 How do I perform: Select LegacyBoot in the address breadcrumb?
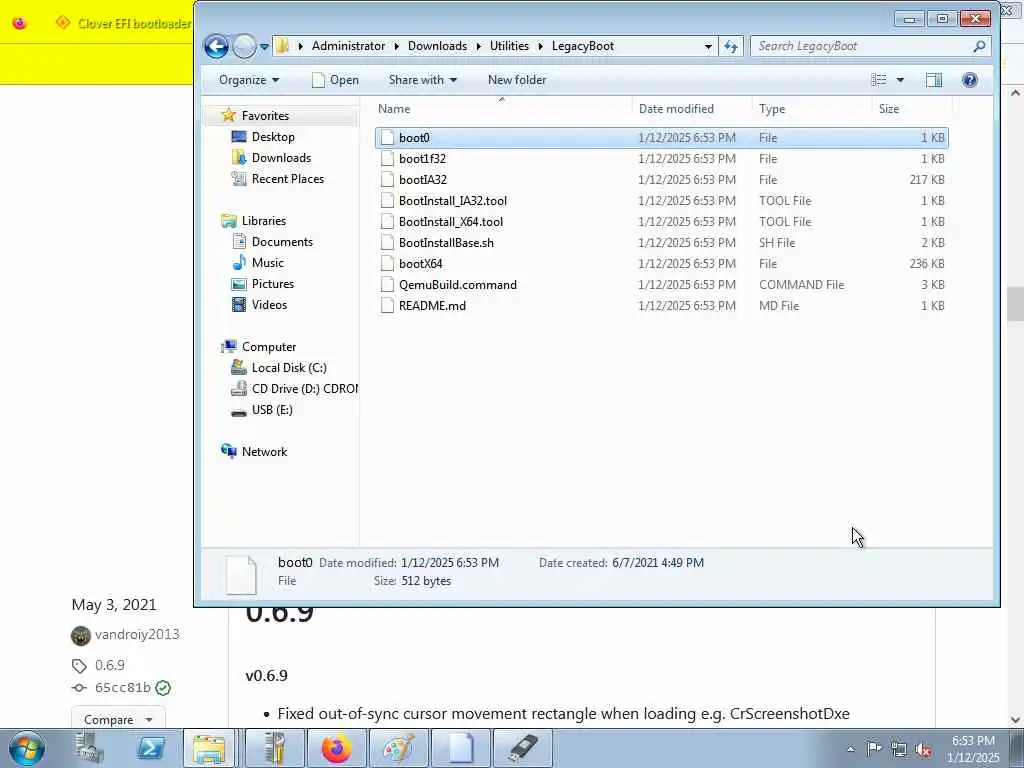tap(583, 46)
